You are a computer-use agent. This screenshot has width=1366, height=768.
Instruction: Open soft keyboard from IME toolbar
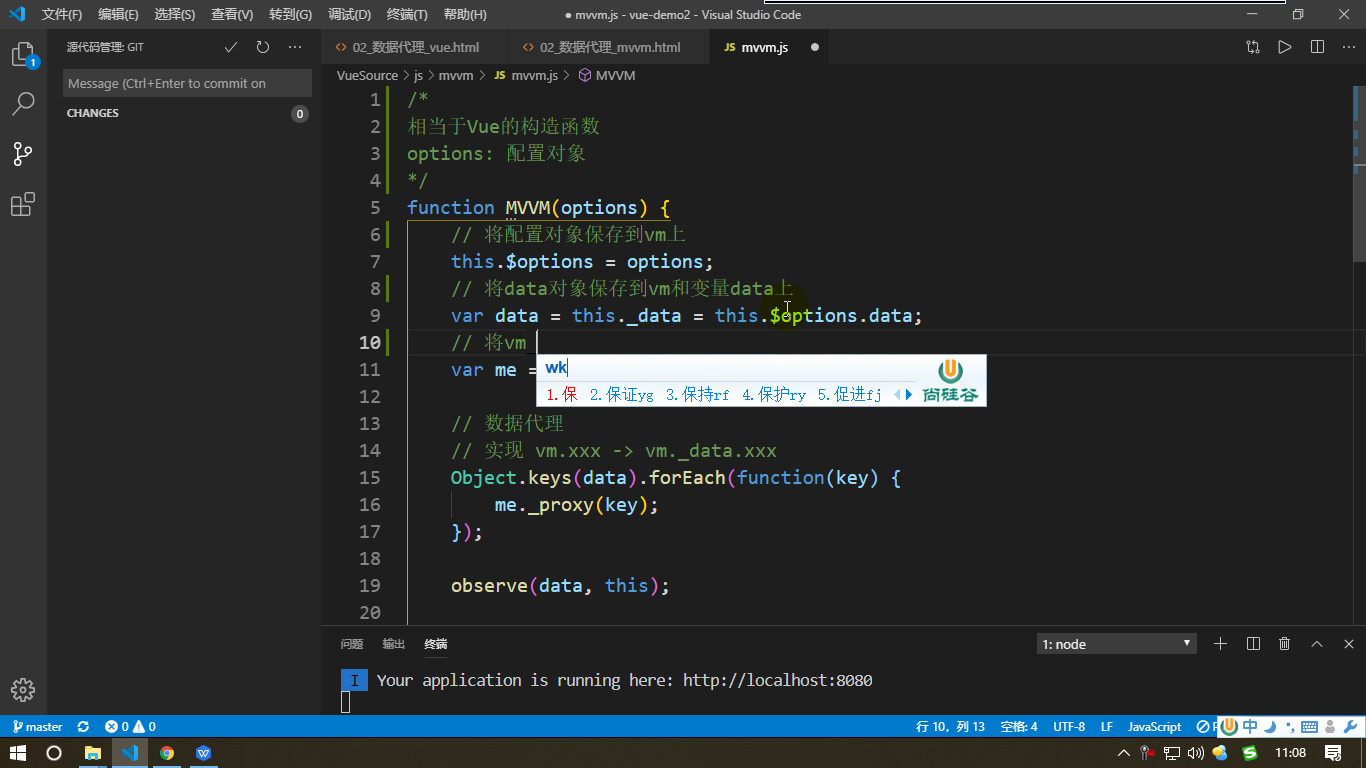tap(1309, 727)
